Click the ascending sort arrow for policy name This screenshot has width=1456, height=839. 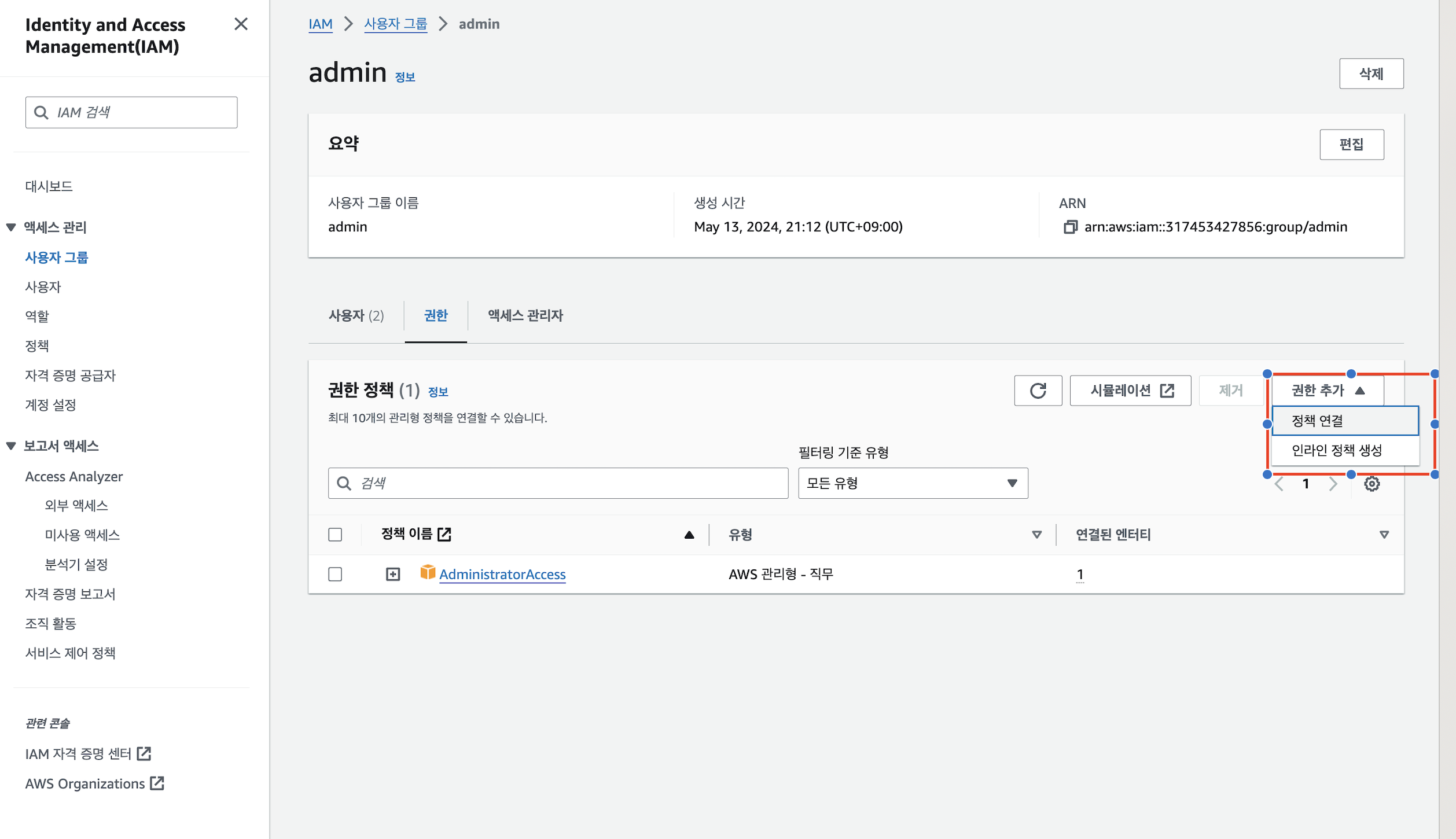(x=689, y=535)
